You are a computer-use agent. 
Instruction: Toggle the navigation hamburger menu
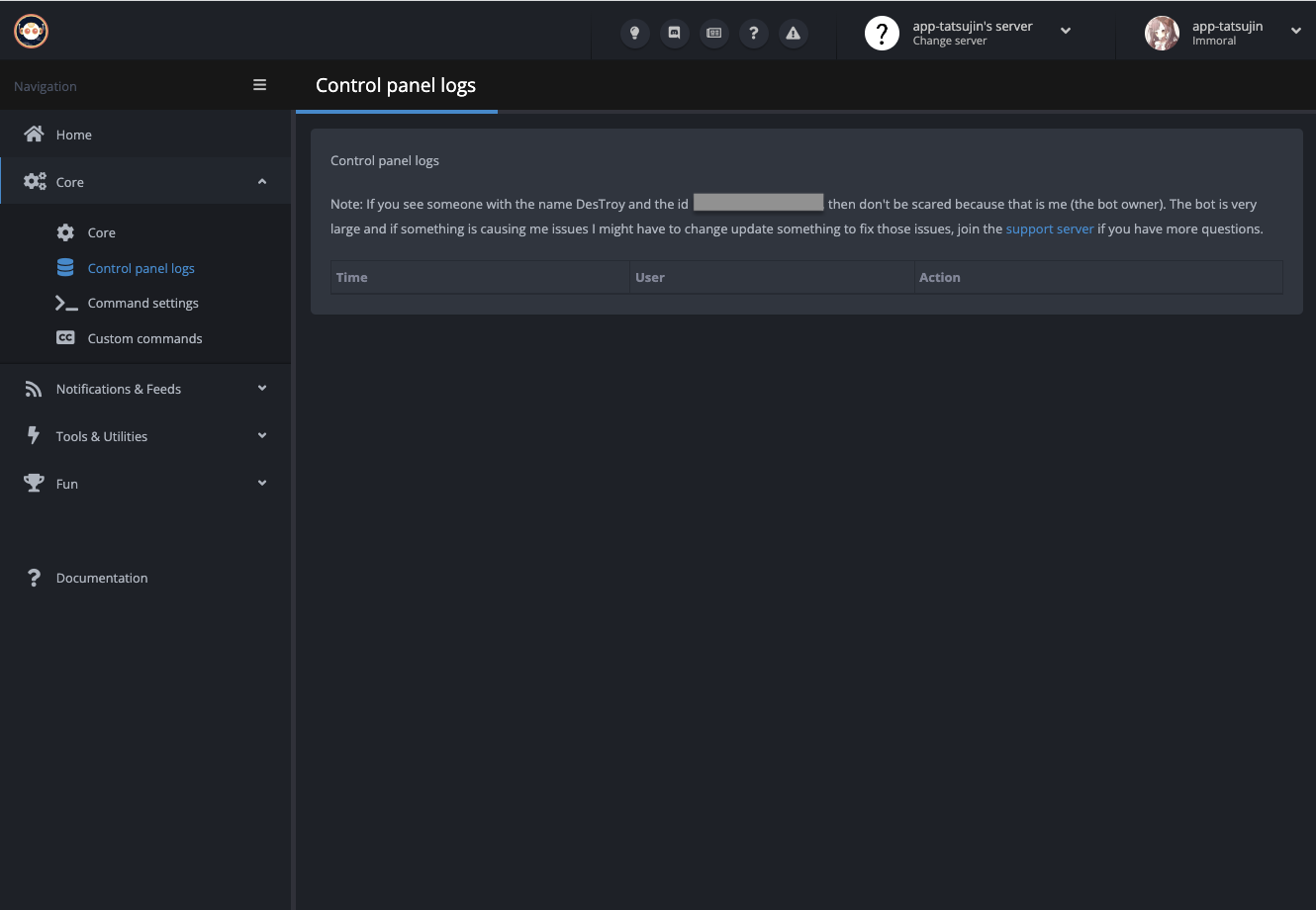coord(259,86)
